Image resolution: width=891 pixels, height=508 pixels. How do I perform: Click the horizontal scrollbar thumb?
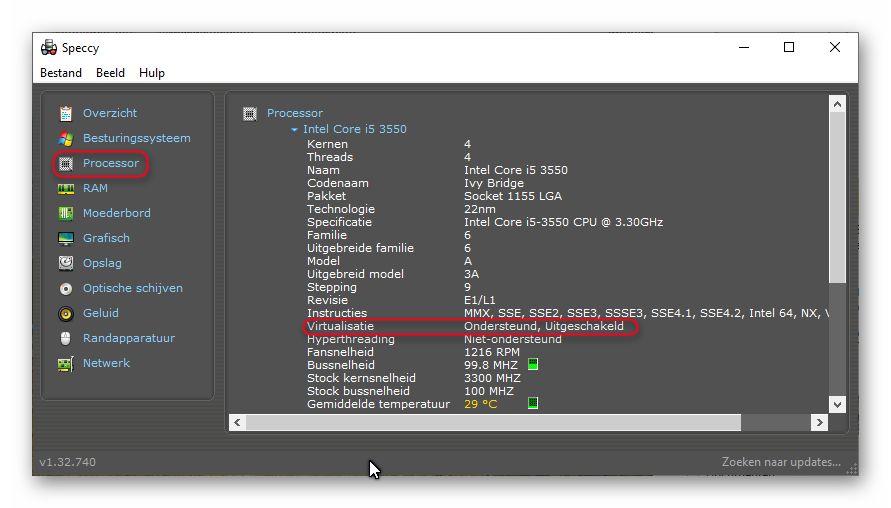493,422
